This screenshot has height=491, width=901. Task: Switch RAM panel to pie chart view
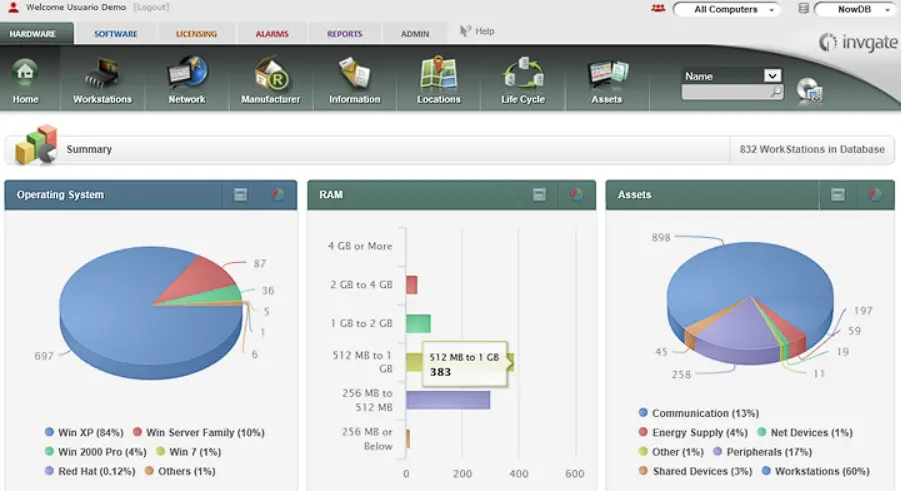coord(576,195)
